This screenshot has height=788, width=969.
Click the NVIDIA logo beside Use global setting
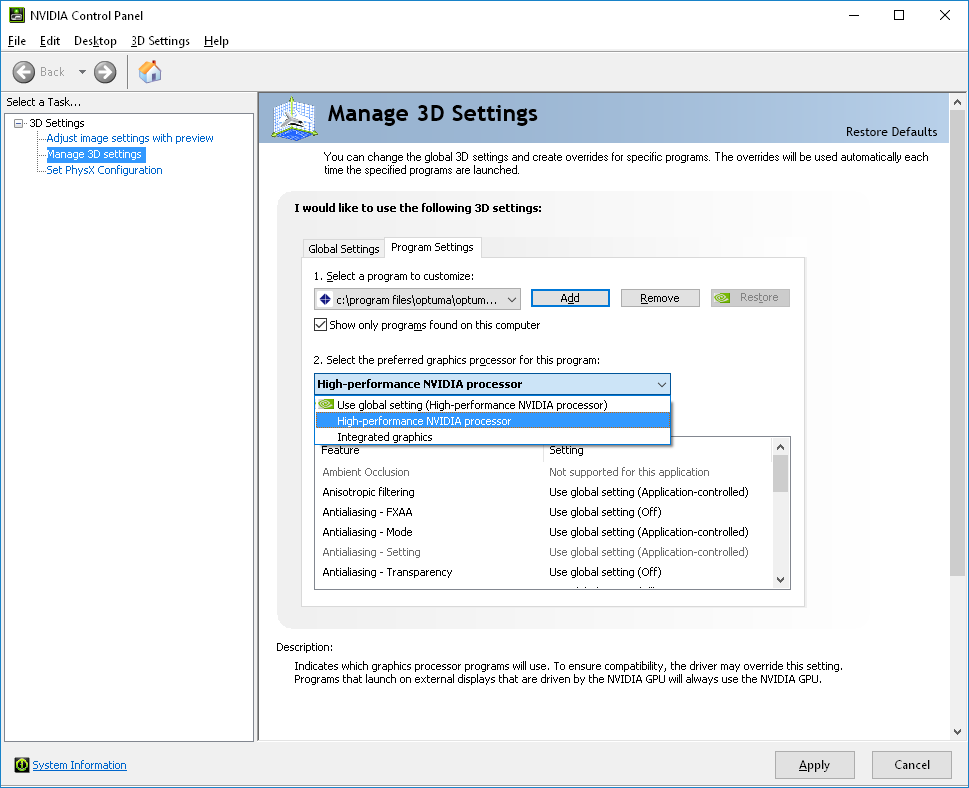coord(326,404)
